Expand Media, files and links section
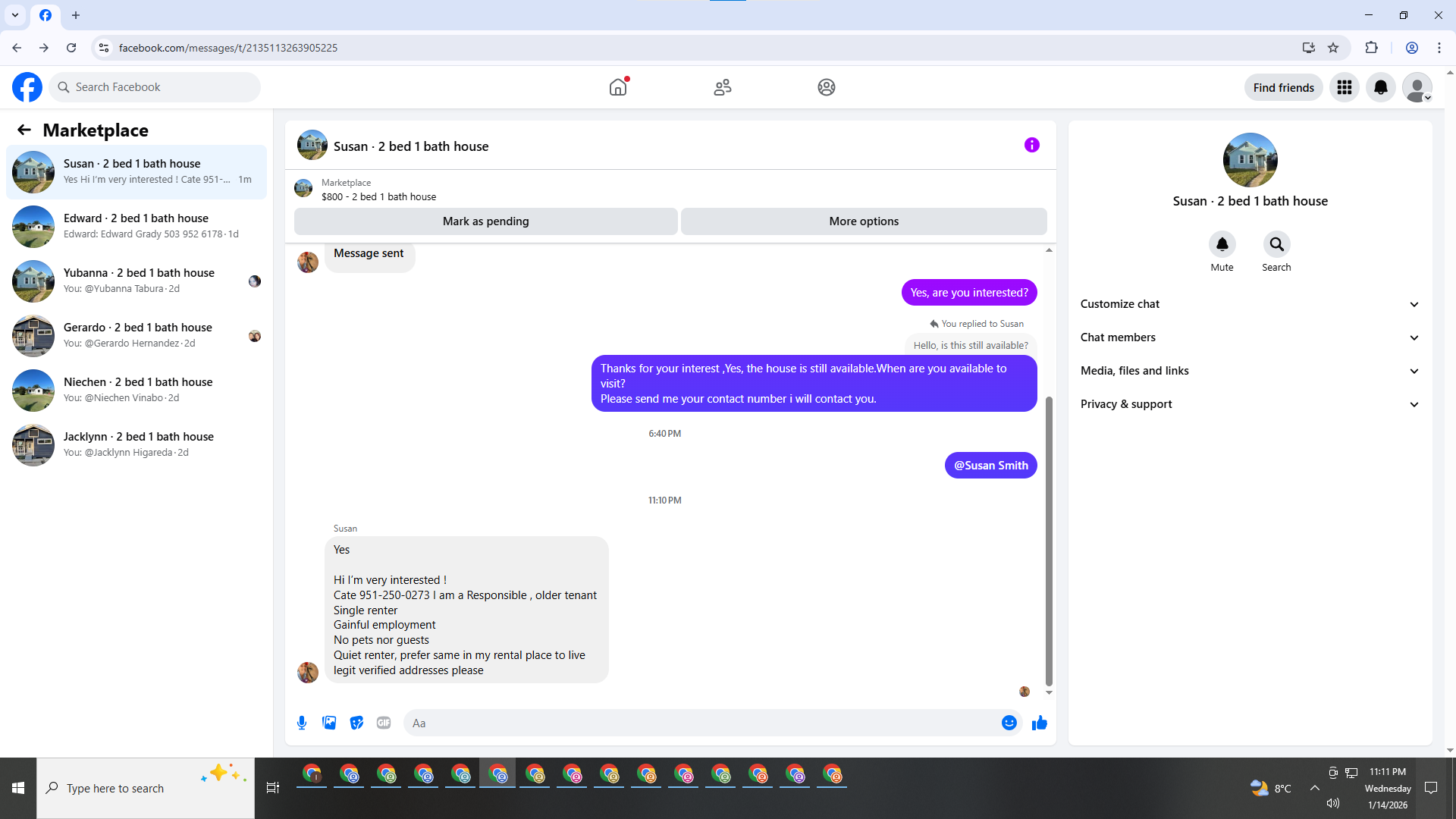Viewport: 1456px width, 819px height. (x=1249, y=371)
